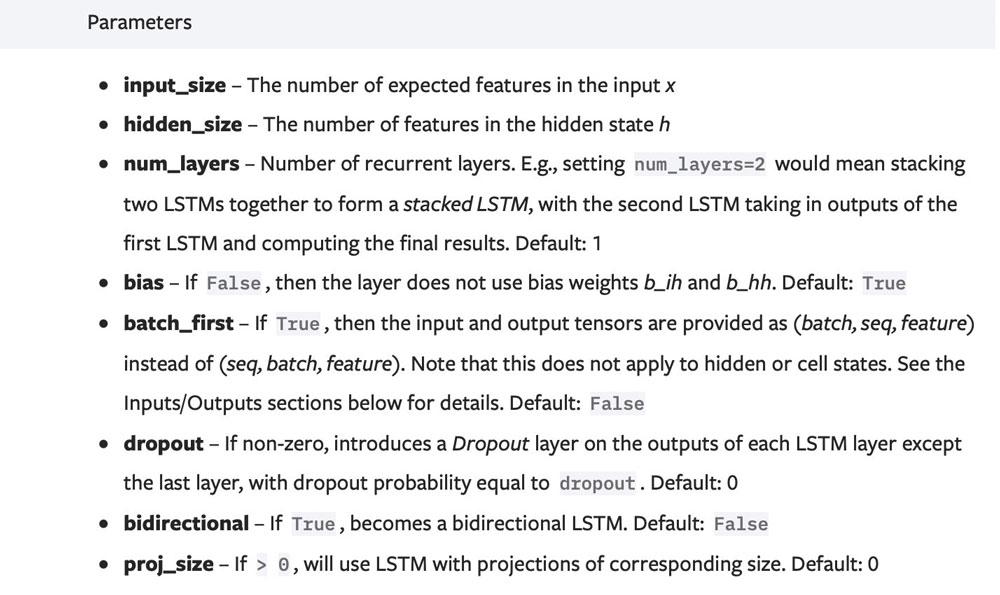Click the bold num_layers parameter name
The image size is (1000, 595).
coord(181,164)
